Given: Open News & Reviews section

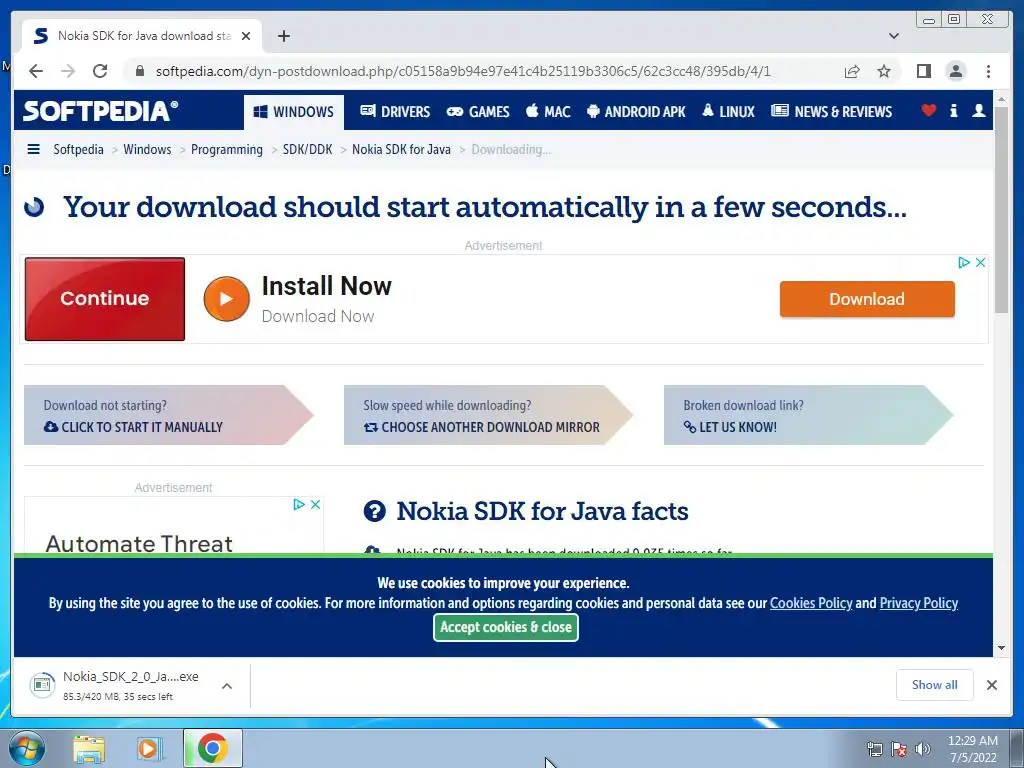Looking at the screenshot, I should (x=831, y=112).
